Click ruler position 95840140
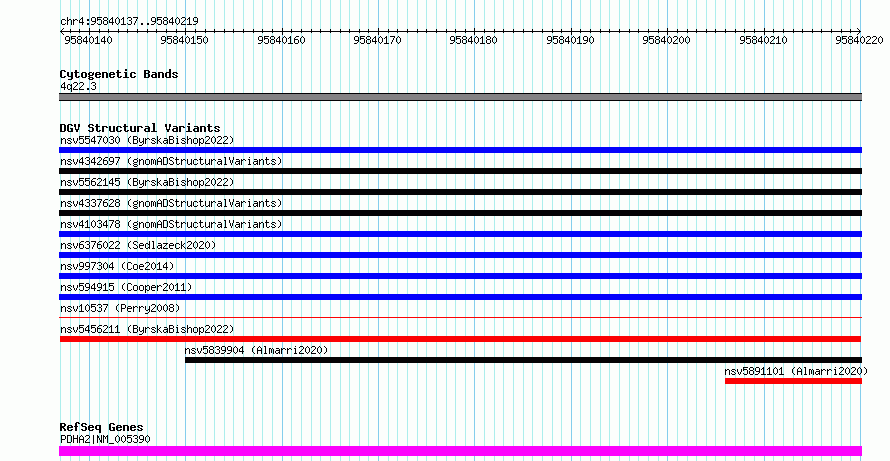 89,40
